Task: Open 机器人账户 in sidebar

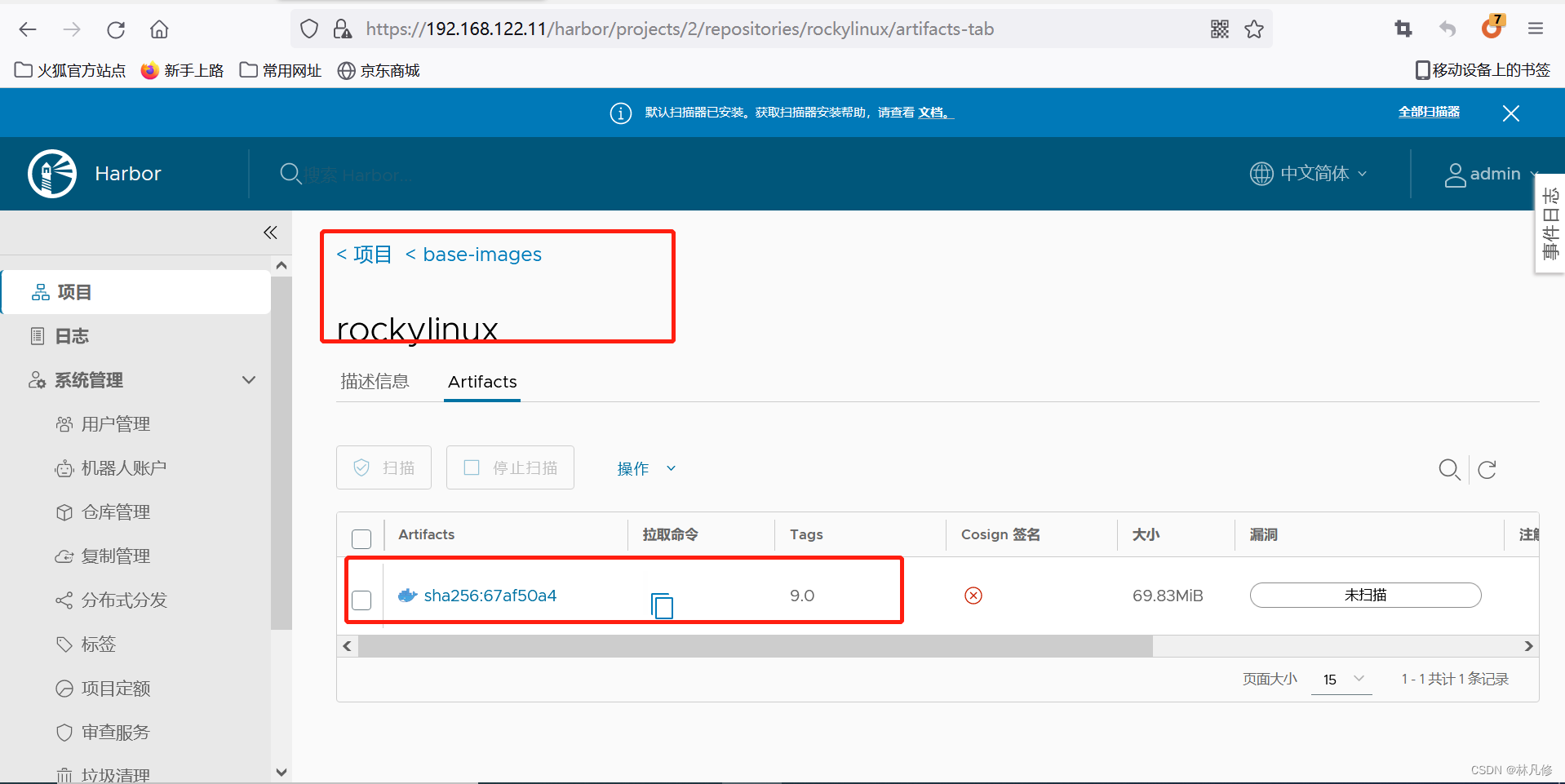Action: tap(123, 468)
